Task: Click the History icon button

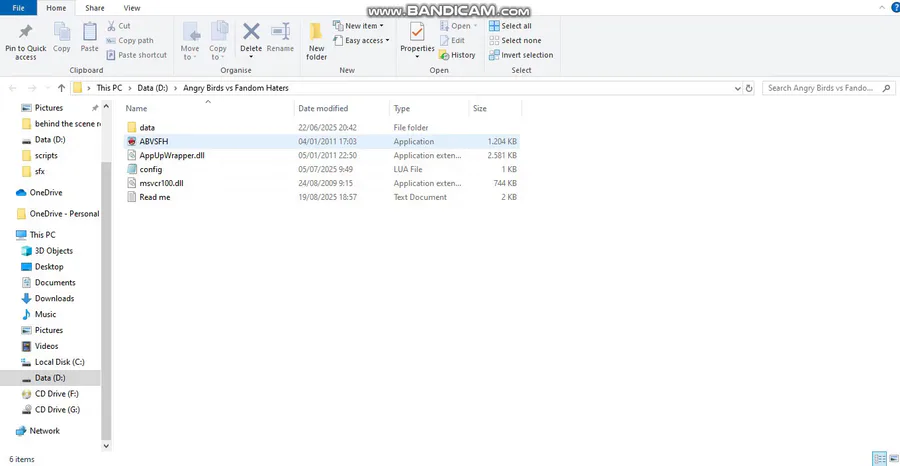Action: tap(457, 55)
